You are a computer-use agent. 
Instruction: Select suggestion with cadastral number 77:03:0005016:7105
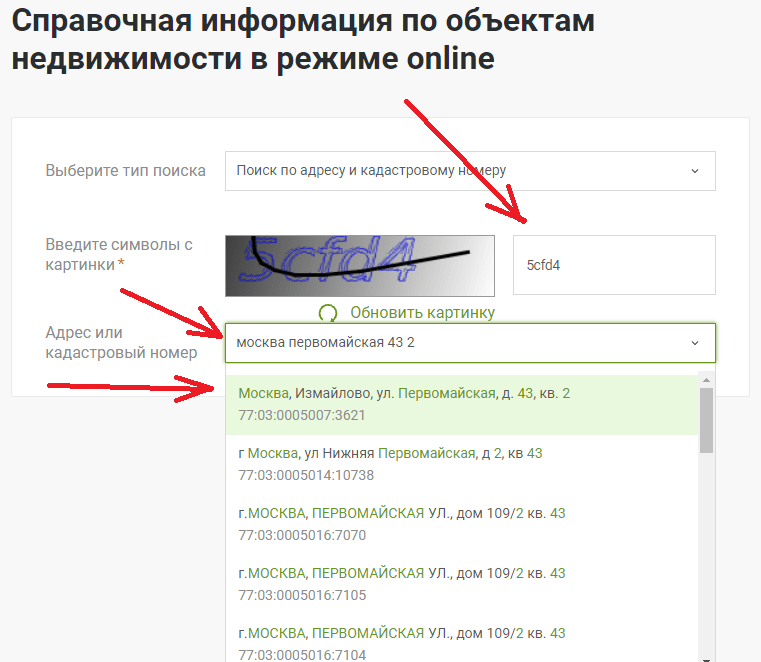462,584
